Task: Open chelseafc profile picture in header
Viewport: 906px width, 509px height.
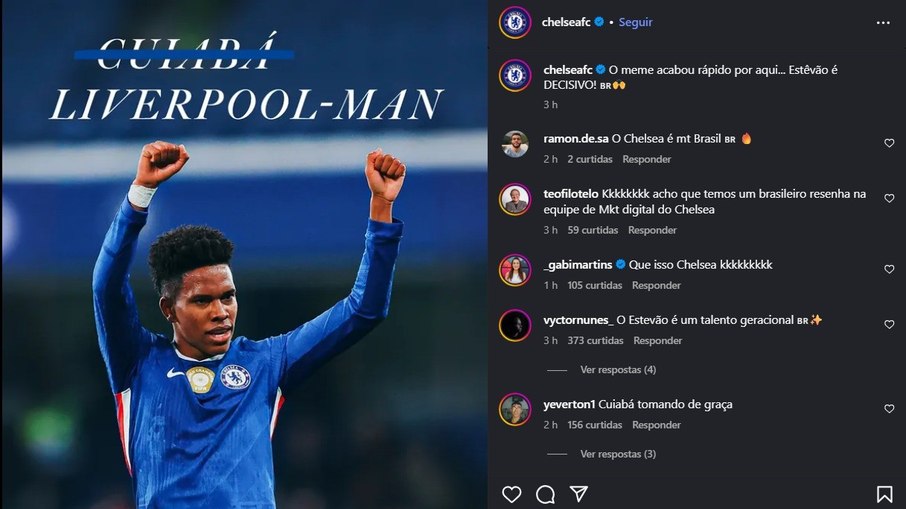Action: [x=515, y=22]
